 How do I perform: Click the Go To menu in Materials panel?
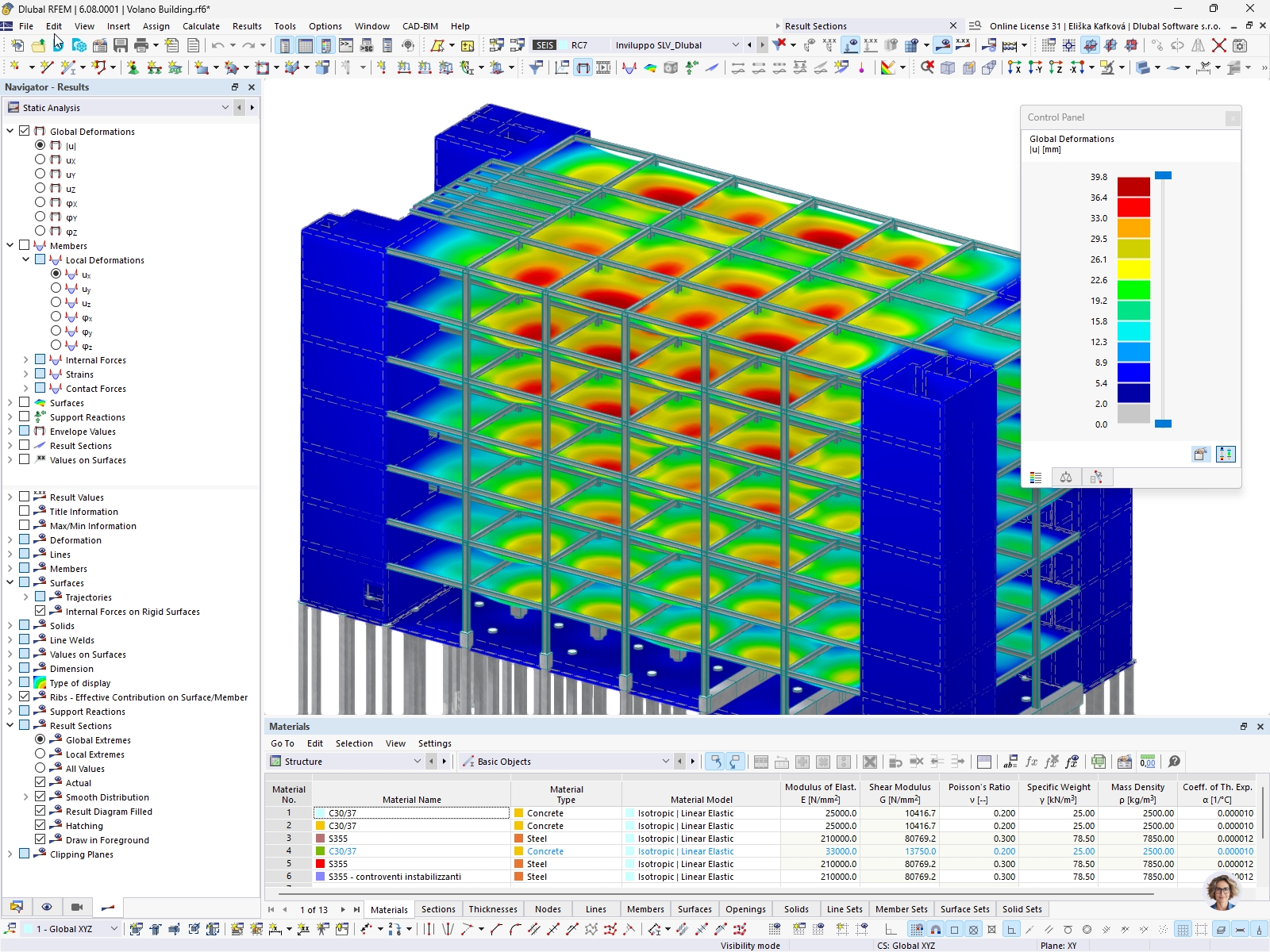tap(282, 743)
